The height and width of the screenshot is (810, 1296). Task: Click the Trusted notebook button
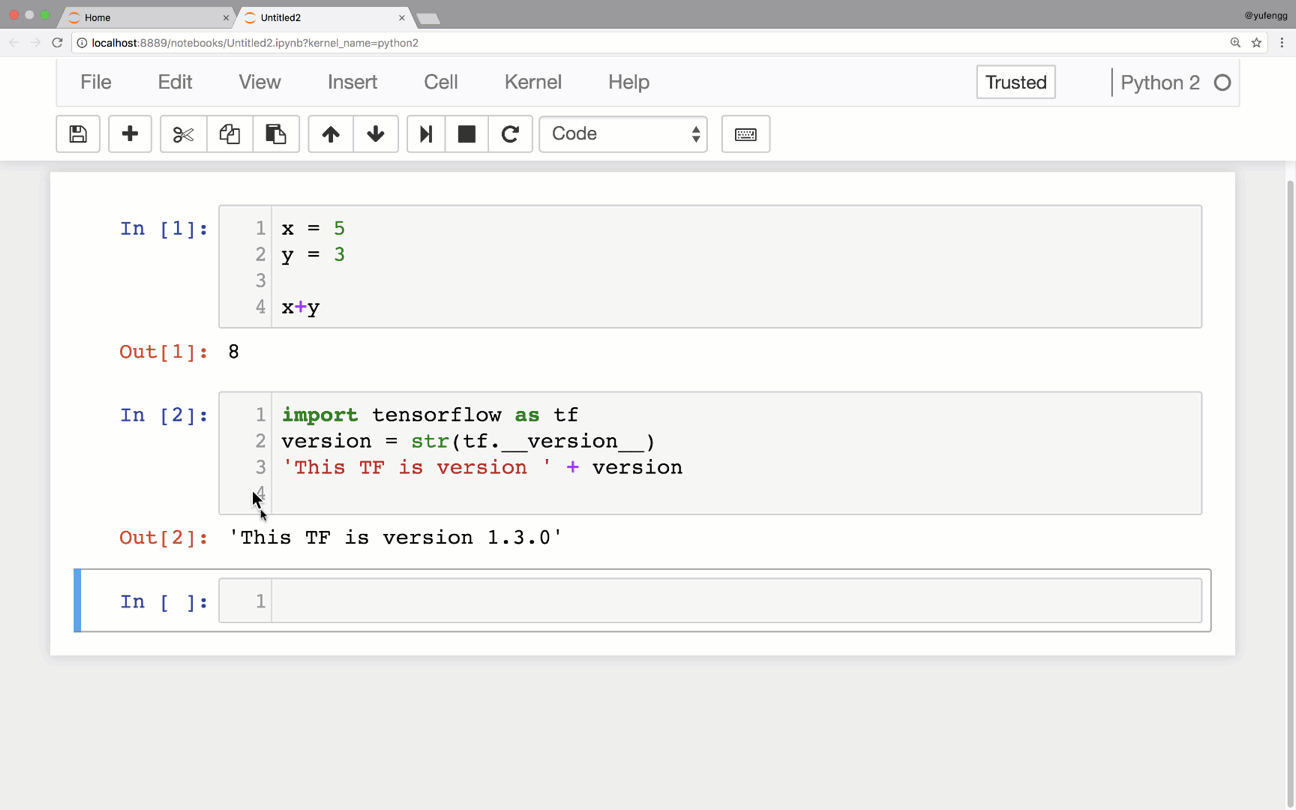1016,83
